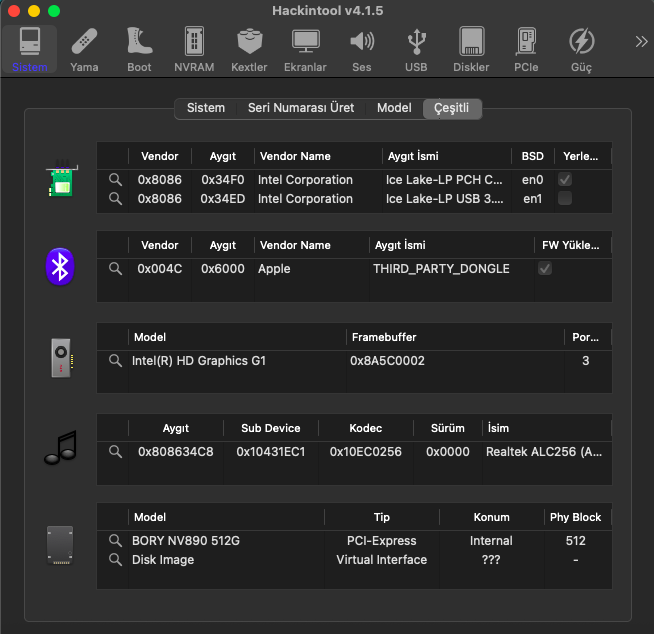The image size is (654, 634).
Task: Click the Sub Device column header
Action: tap(271, 428)
